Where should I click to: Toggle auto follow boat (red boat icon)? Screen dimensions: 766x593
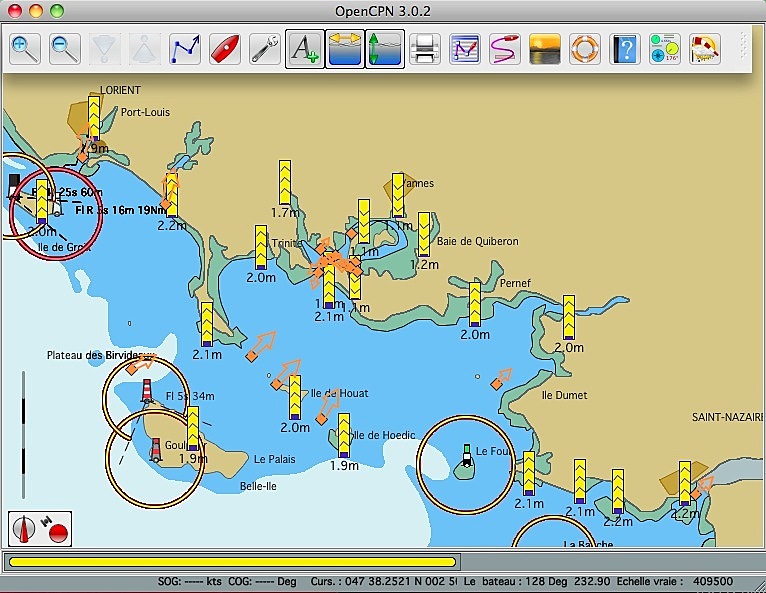pos(225,49)
